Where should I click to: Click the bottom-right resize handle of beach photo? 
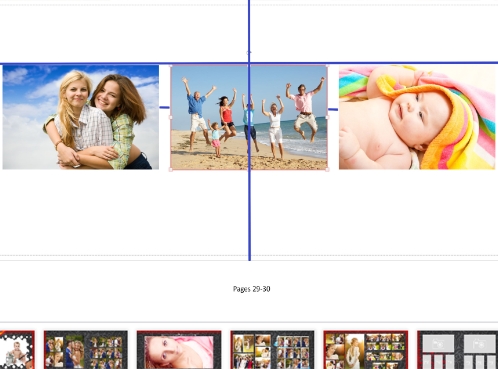(327, 170)
